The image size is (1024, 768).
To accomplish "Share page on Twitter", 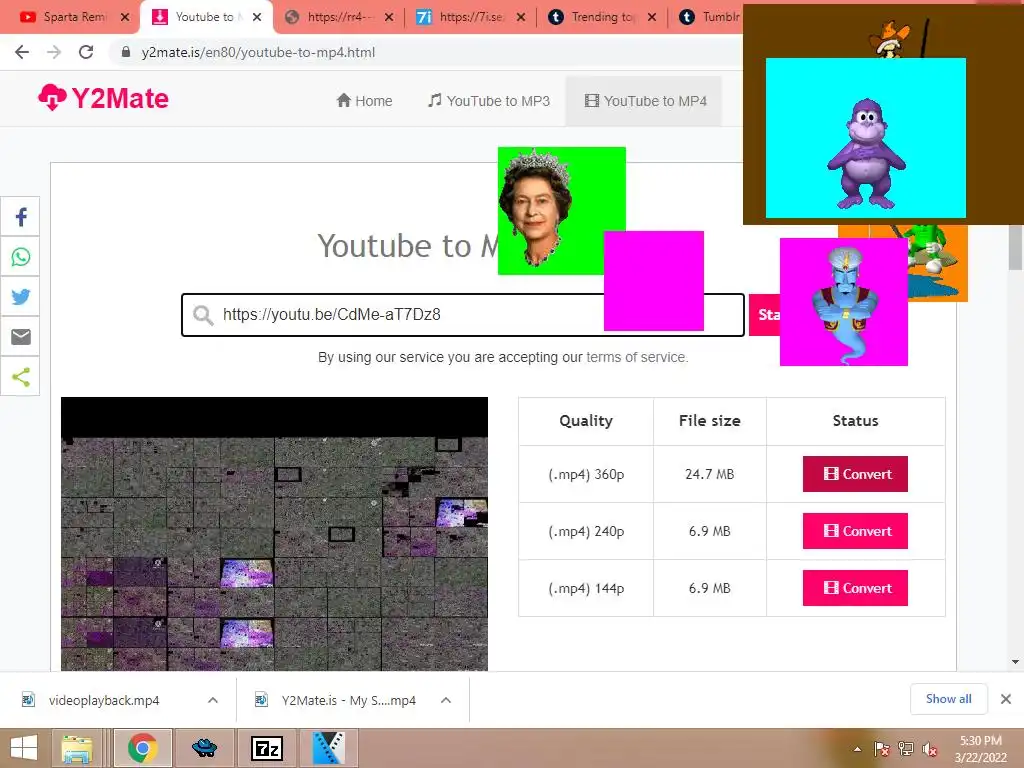I will pyautogui.click(x=21, y=296).
